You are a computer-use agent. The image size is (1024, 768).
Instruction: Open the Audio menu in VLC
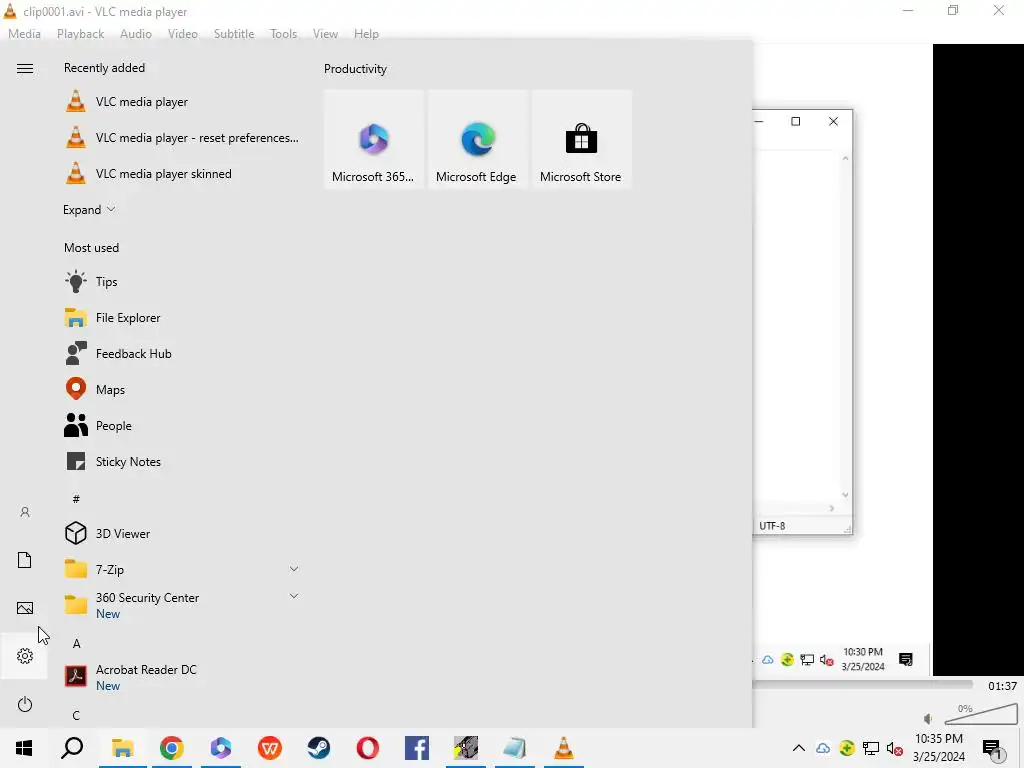click(x=136, y=34)
